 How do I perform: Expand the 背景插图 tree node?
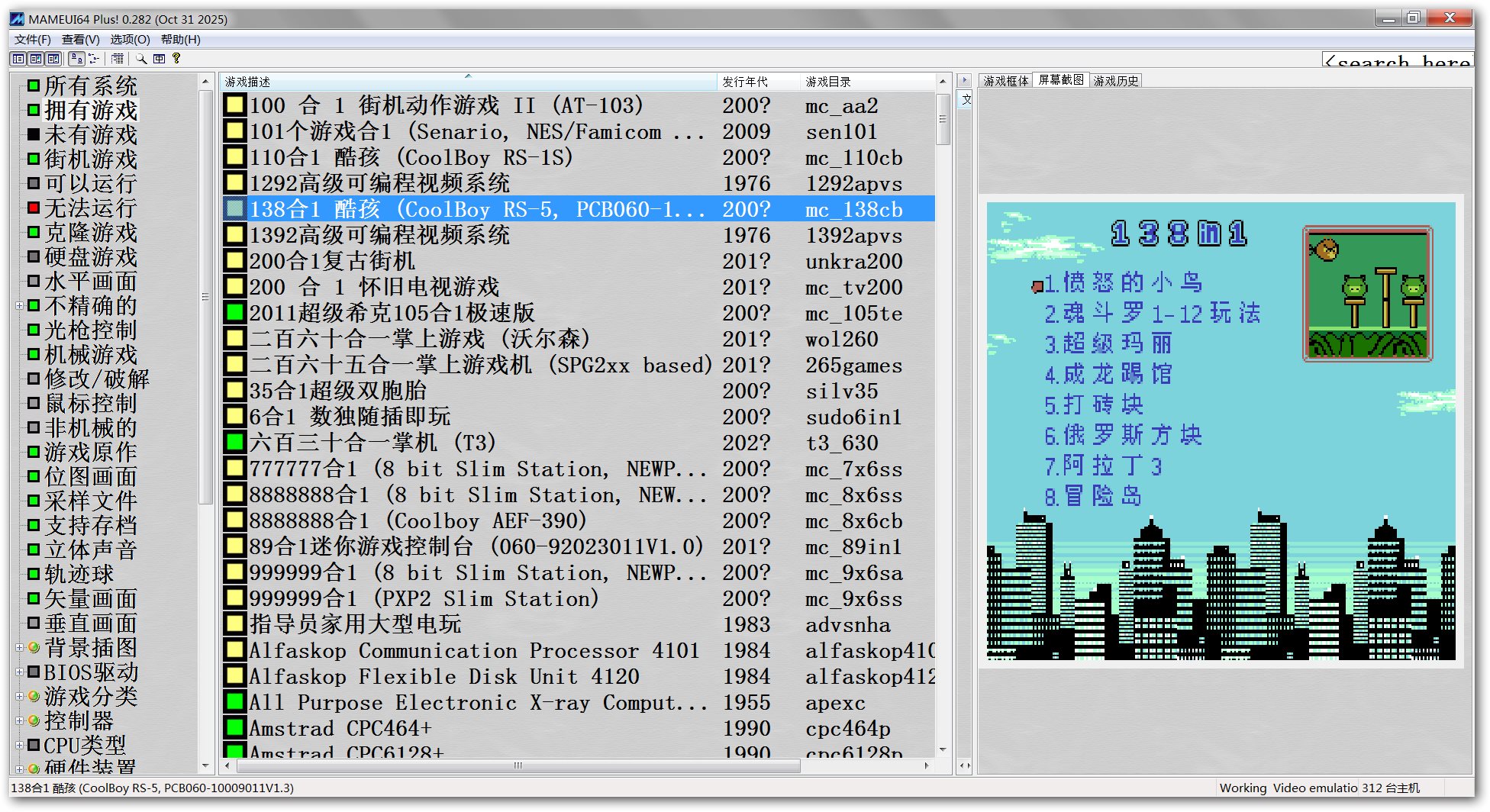[x=19, y=647]
